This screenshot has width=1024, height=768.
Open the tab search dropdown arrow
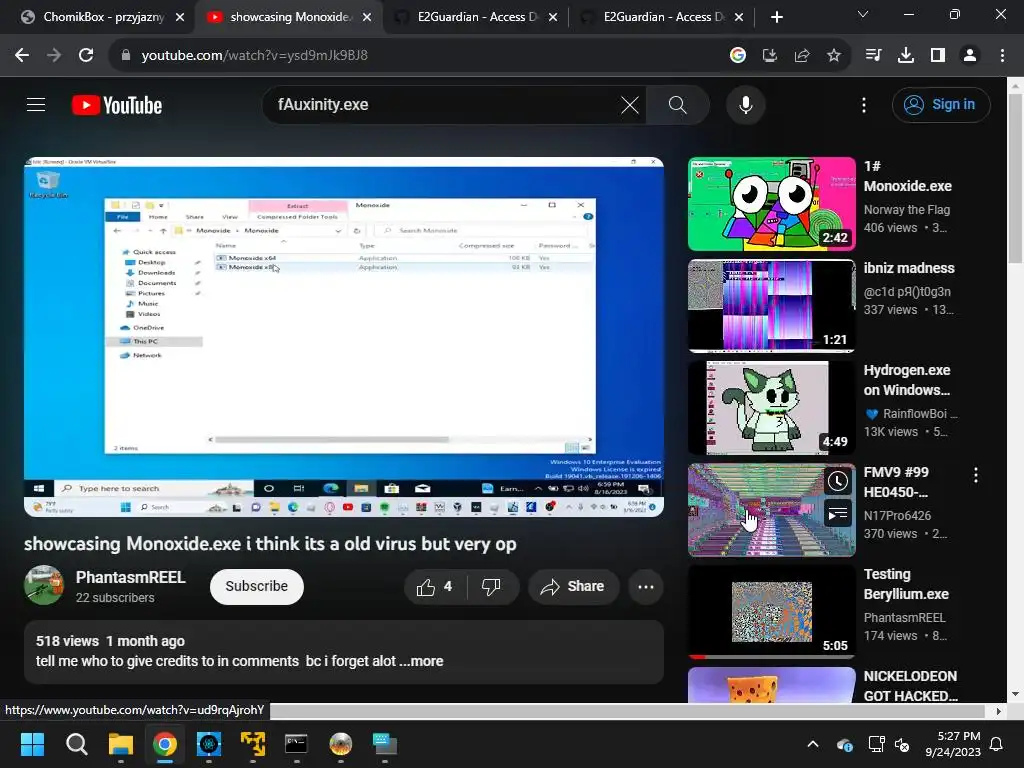pyautogui.click(x=863, y=14)
